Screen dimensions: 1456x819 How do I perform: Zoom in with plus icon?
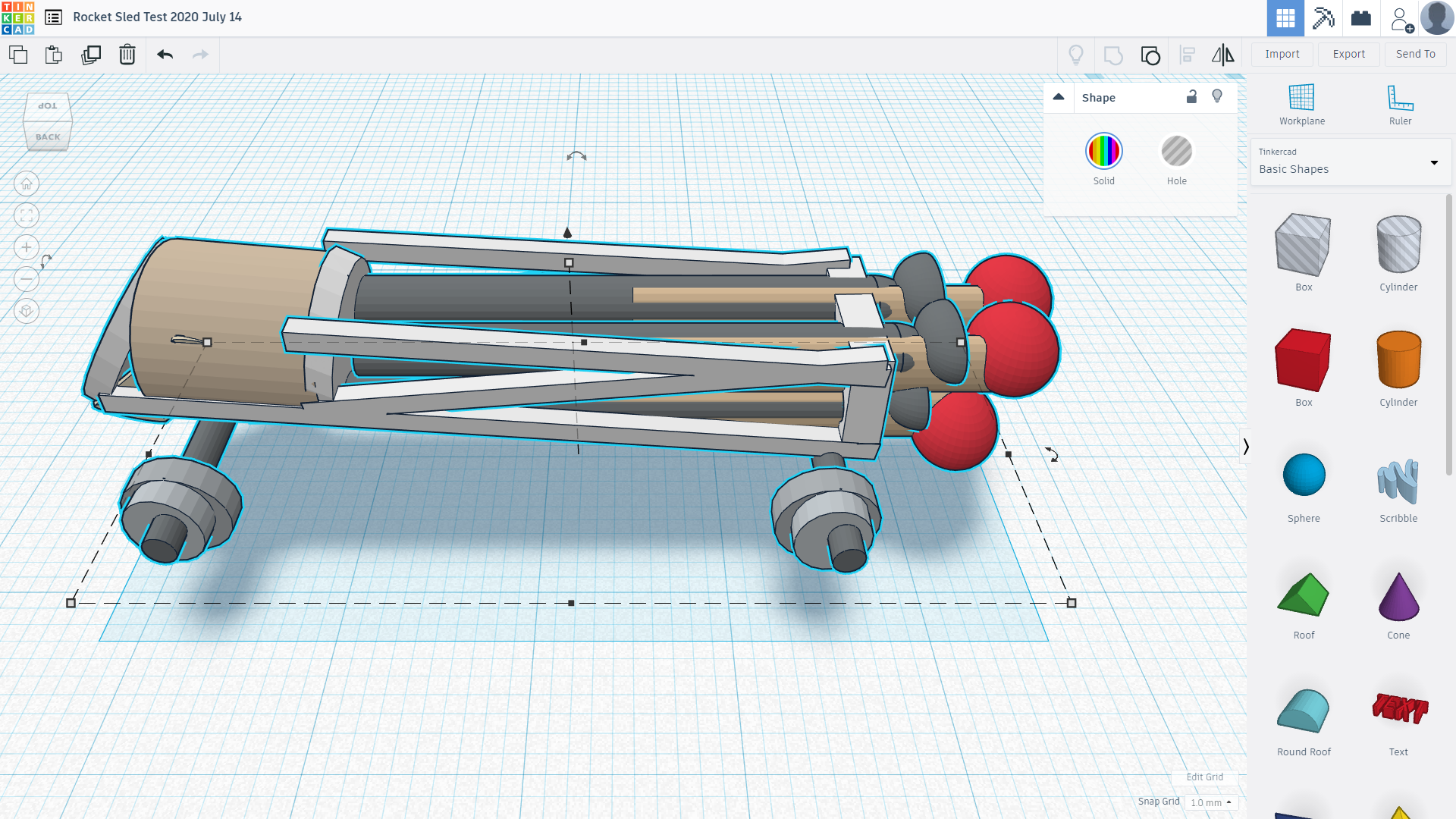tap(27, 247)
